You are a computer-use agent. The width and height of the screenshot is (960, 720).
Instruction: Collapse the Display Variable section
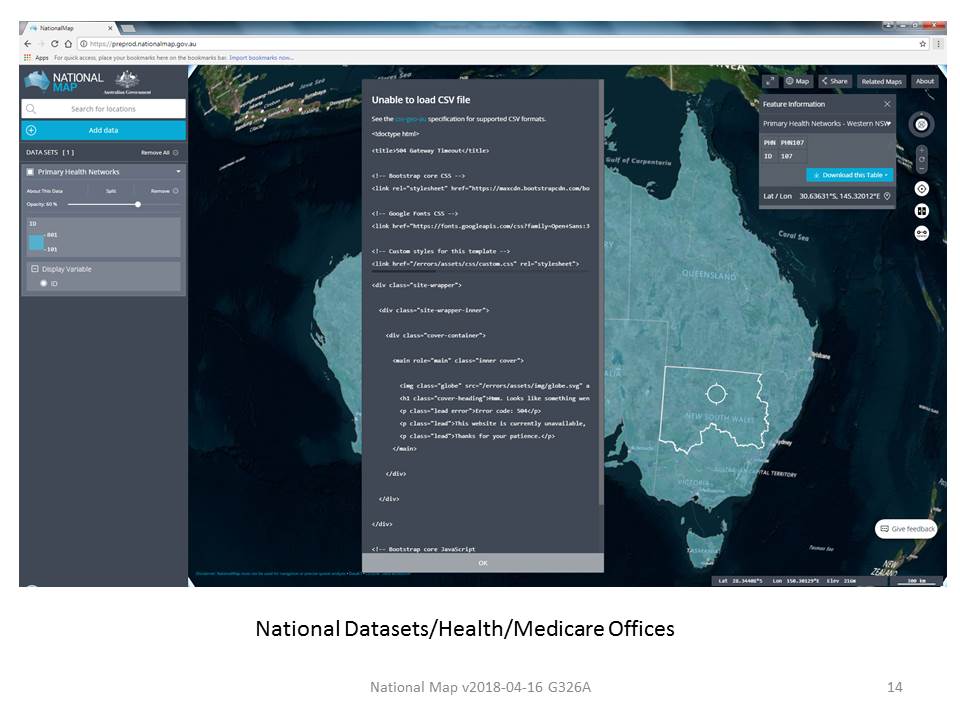tap(35, 269)
